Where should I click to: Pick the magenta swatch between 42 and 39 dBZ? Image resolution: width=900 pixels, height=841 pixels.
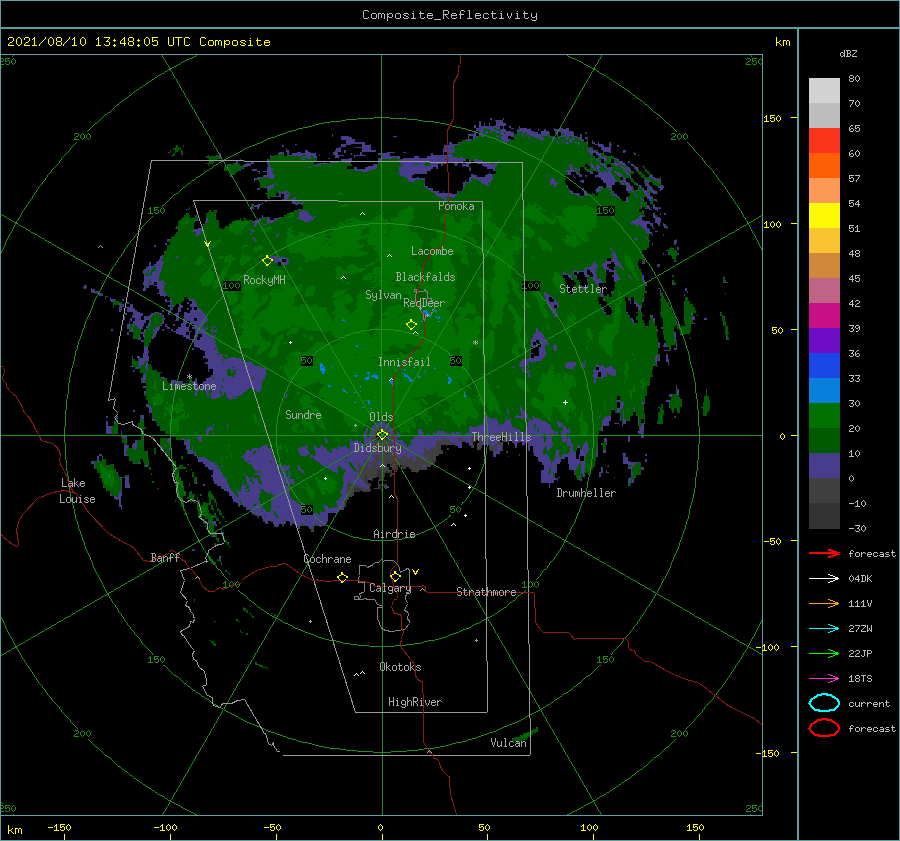pos(824,316)
